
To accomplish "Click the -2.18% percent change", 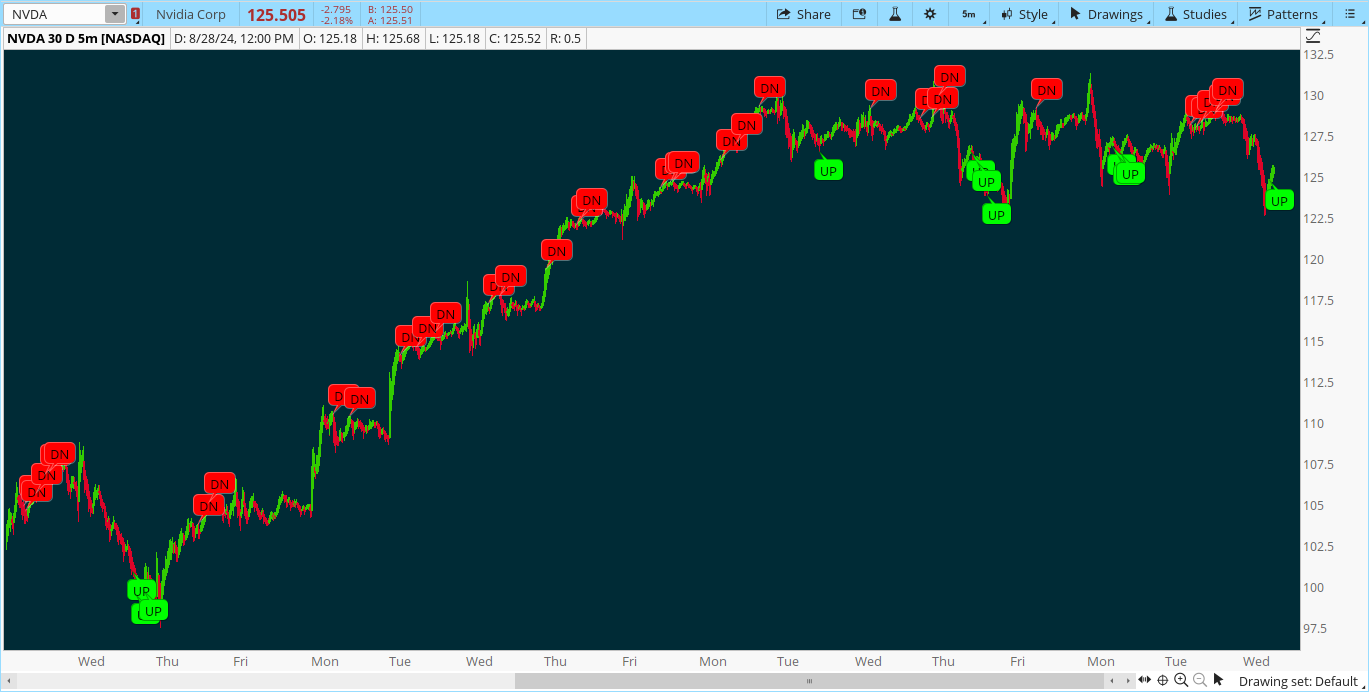I will point(337,20).
